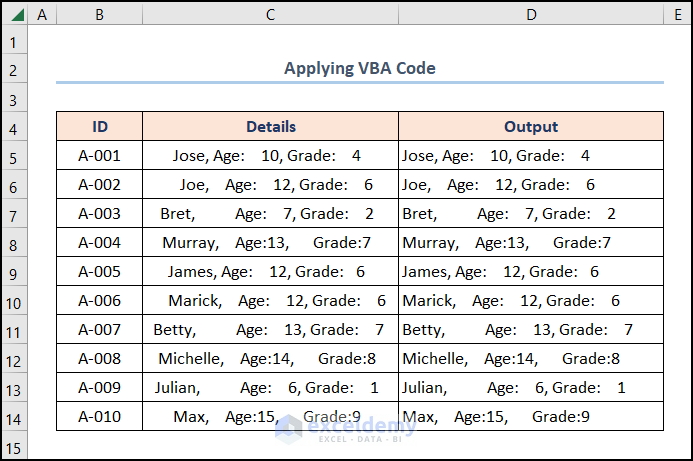Screen dimensions: 693x461
Task: Select column C header
Action: (x=270, y=14)
